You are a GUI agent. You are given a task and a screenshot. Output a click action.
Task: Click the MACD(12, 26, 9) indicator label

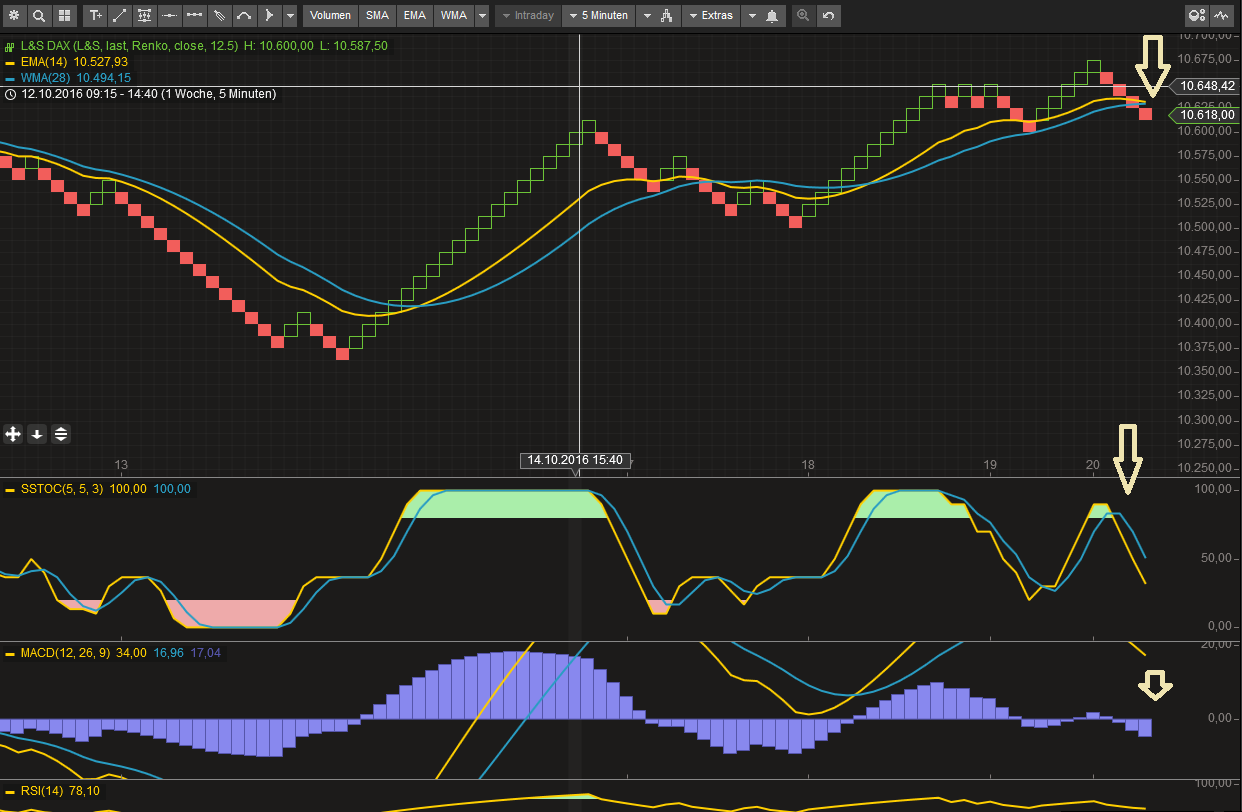click(x=66, y=652)
